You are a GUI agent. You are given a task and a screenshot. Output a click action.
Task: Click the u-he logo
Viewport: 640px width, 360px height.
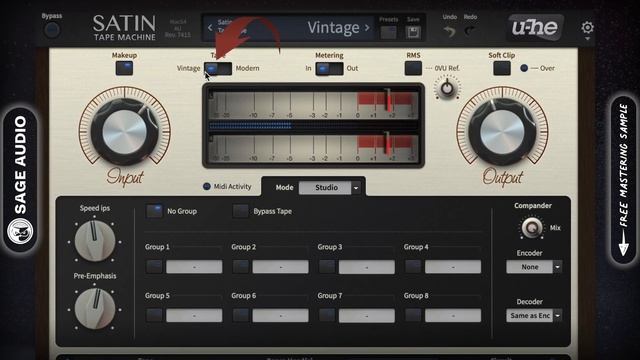535,27
